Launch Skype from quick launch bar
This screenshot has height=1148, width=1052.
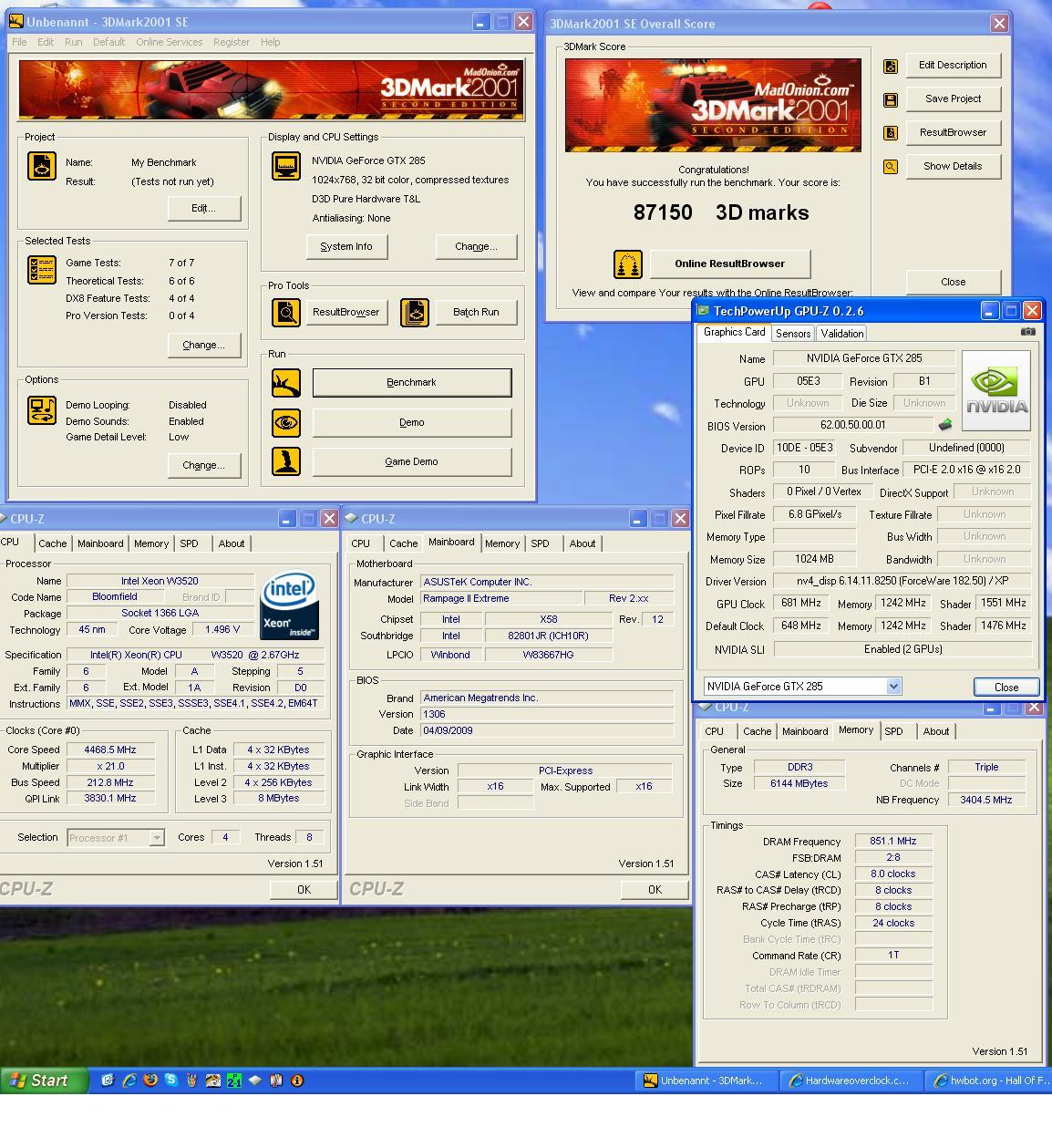point(170,1081)
